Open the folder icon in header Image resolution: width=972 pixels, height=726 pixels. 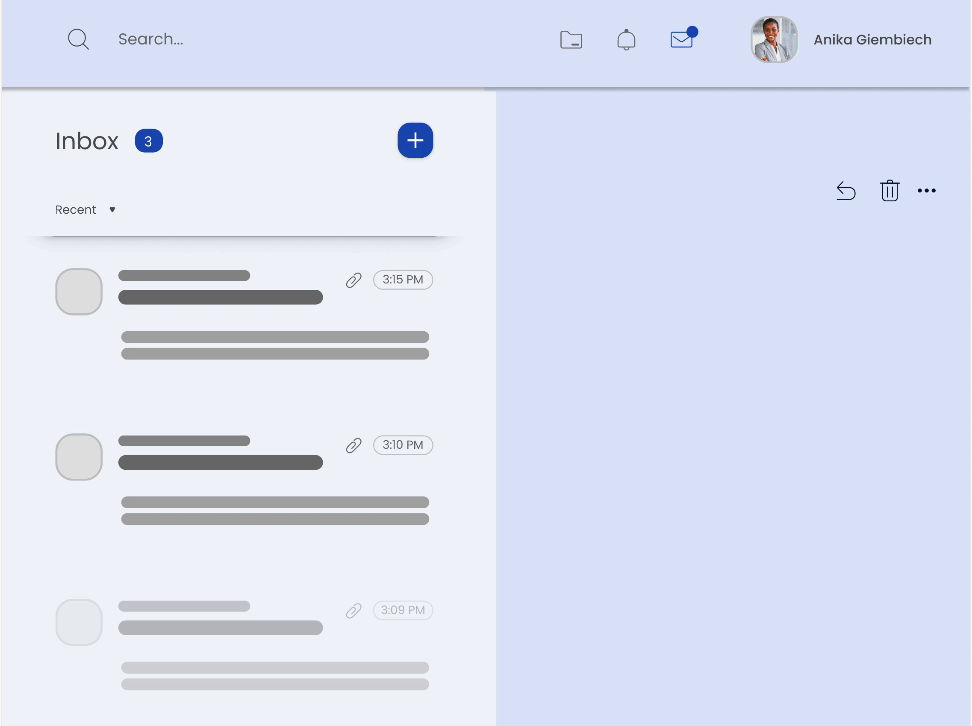(x=571, y=40)
